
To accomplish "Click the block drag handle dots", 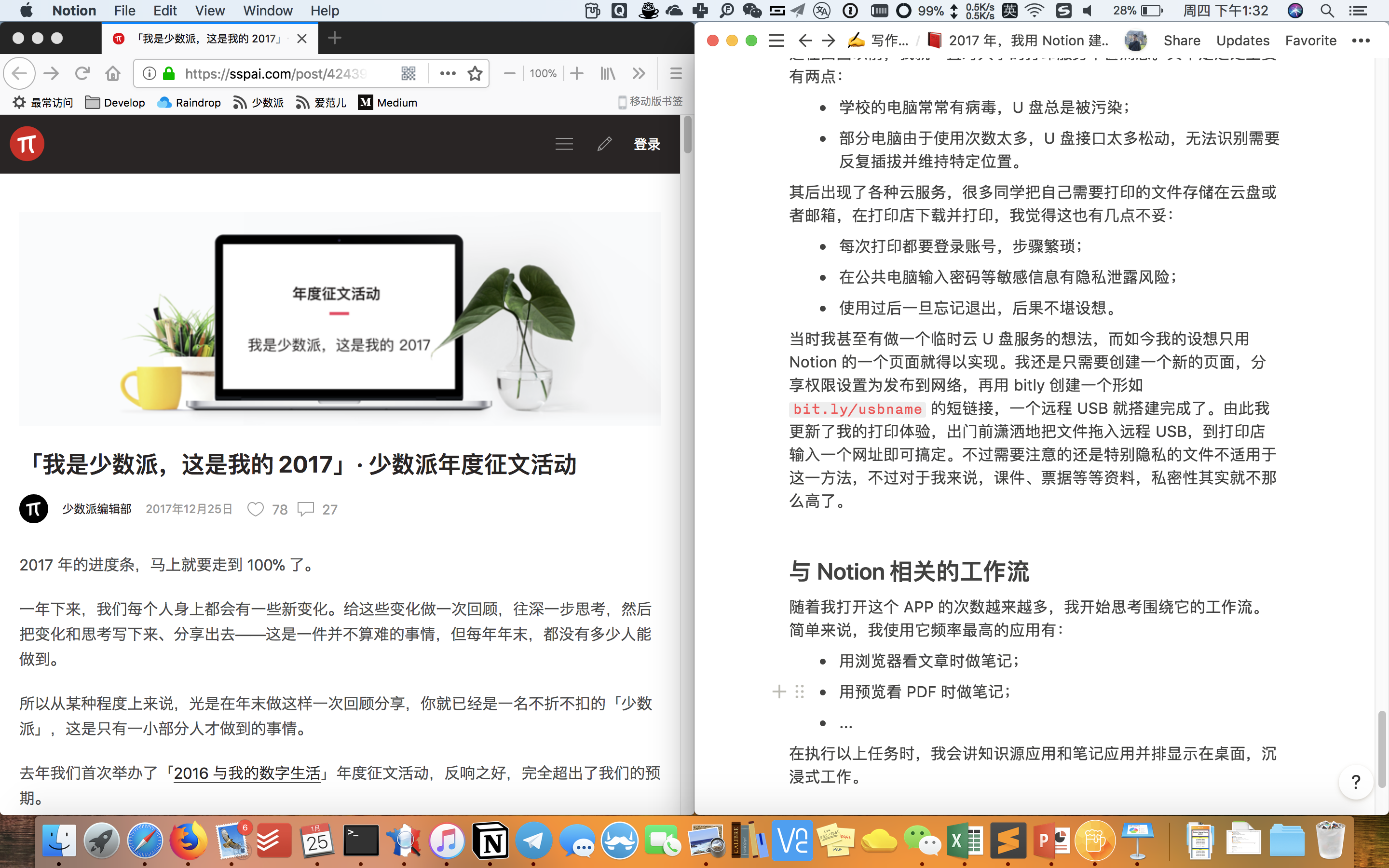I will pyautogui.click(x=800, y=692).
